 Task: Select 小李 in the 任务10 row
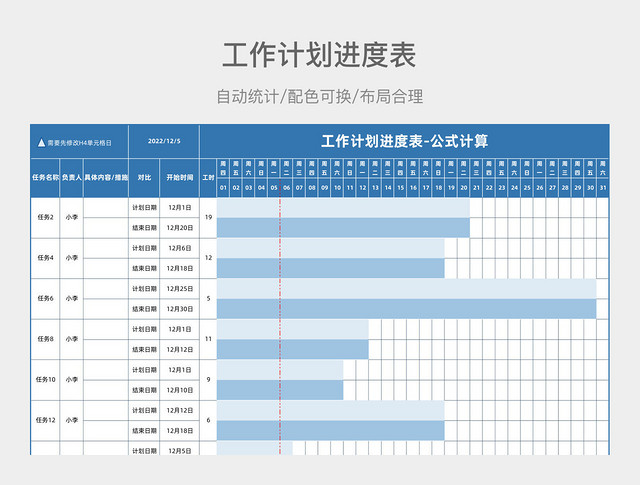[x=71, y=380]
